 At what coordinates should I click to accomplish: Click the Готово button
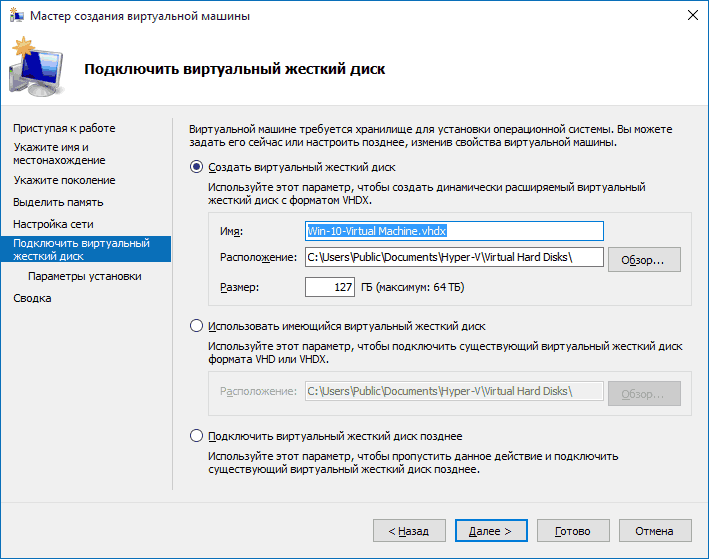573,531
